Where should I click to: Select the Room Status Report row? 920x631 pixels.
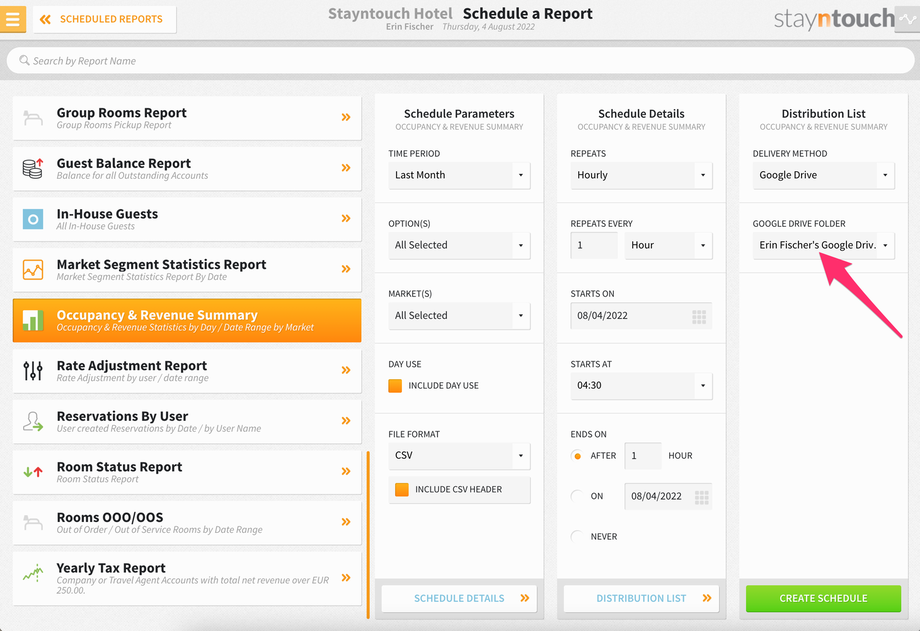coord(187,472)
